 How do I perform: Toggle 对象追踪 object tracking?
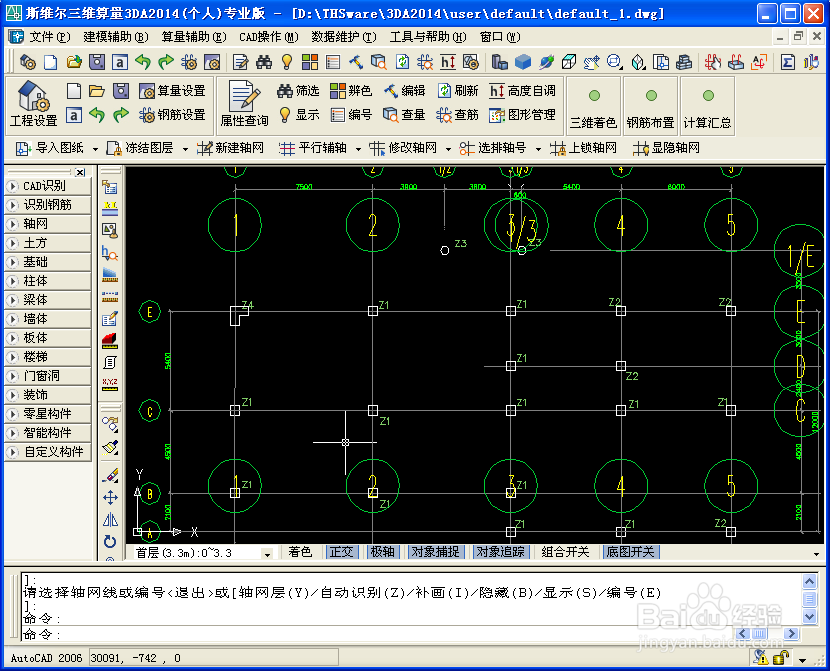point(500,552)
